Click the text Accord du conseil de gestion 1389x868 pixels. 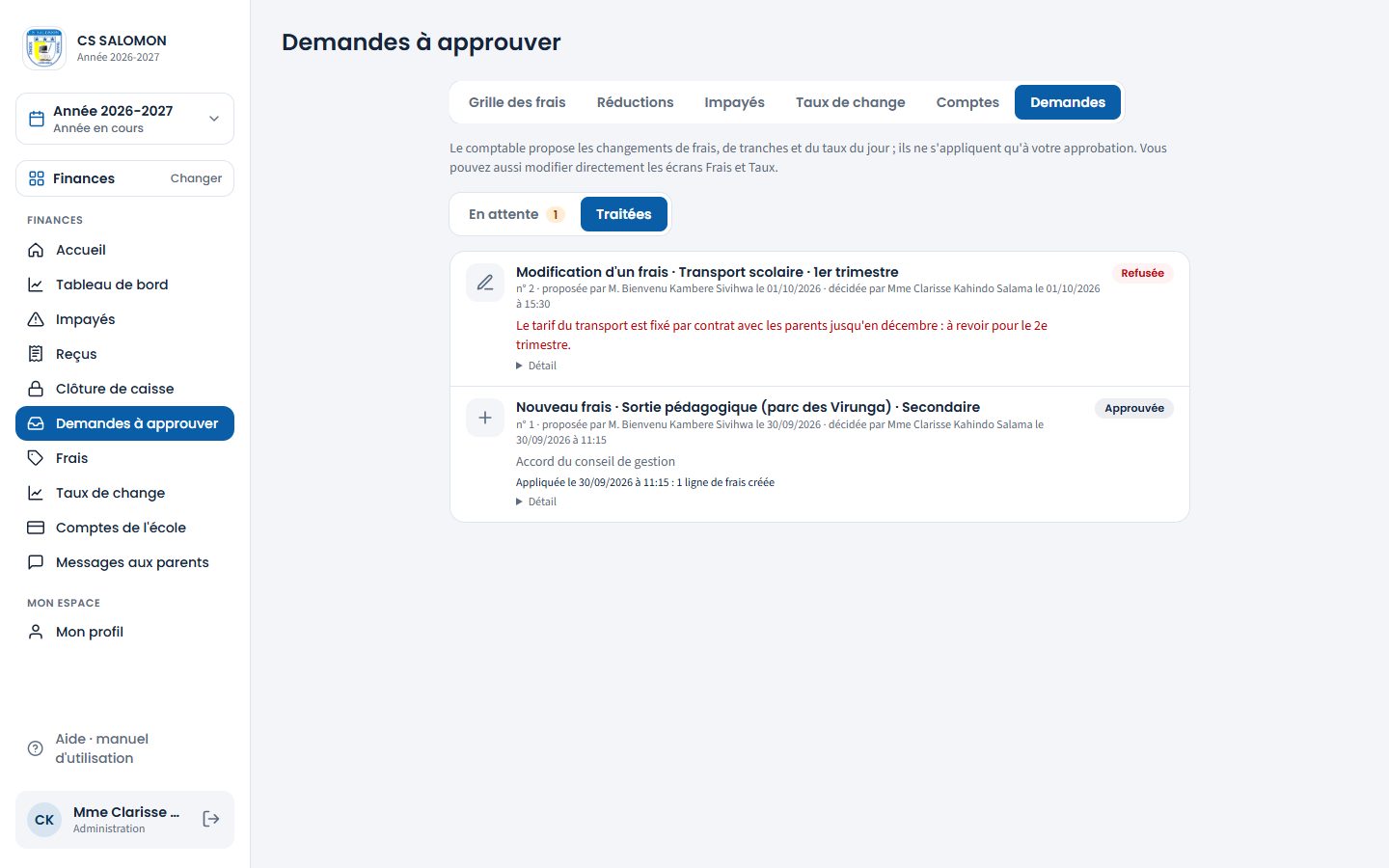(x=595, y=461)
